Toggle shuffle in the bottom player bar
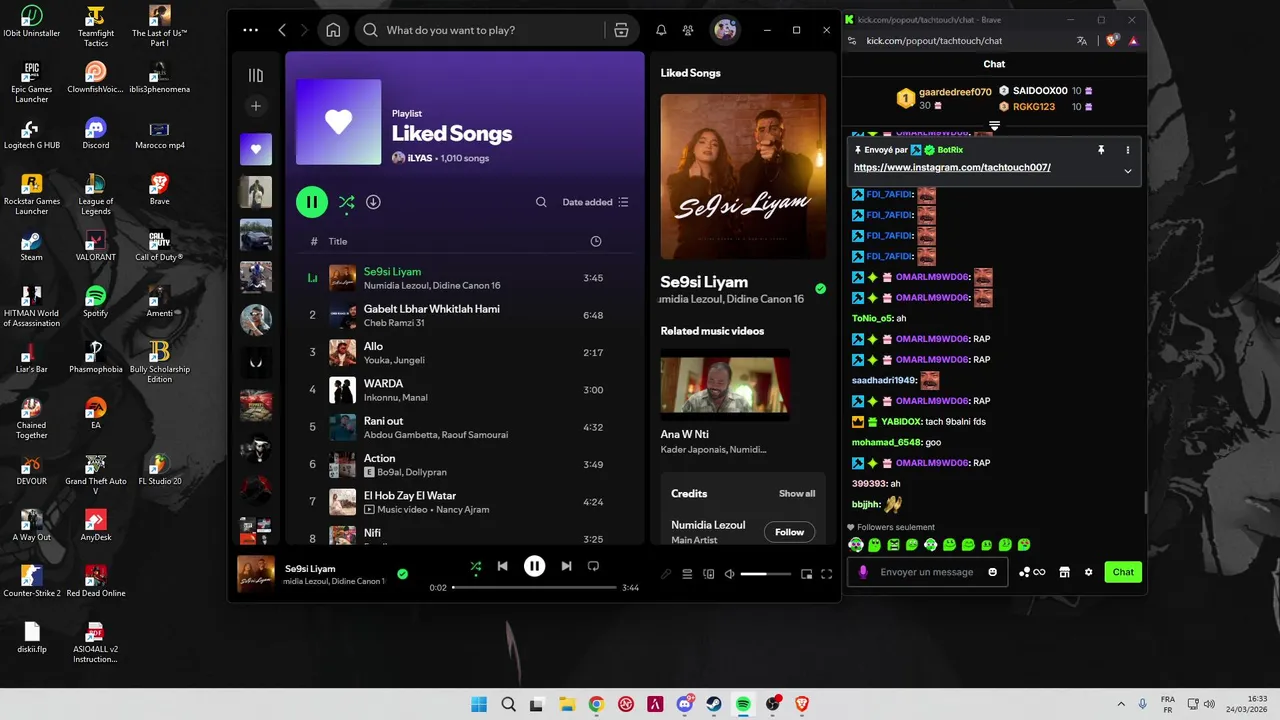The width and height of the screenshot is (1280, 720). [x=476, y=566]
